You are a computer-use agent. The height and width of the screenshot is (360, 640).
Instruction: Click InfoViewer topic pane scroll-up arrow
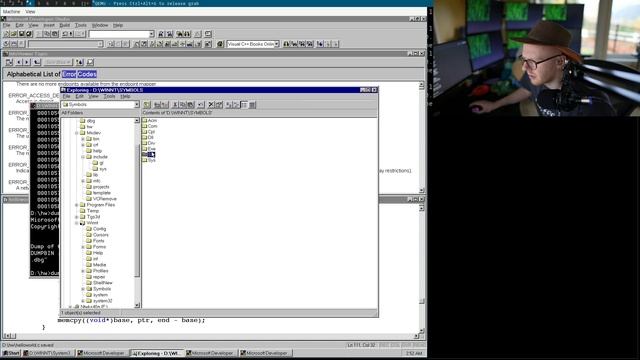point(422,85)
